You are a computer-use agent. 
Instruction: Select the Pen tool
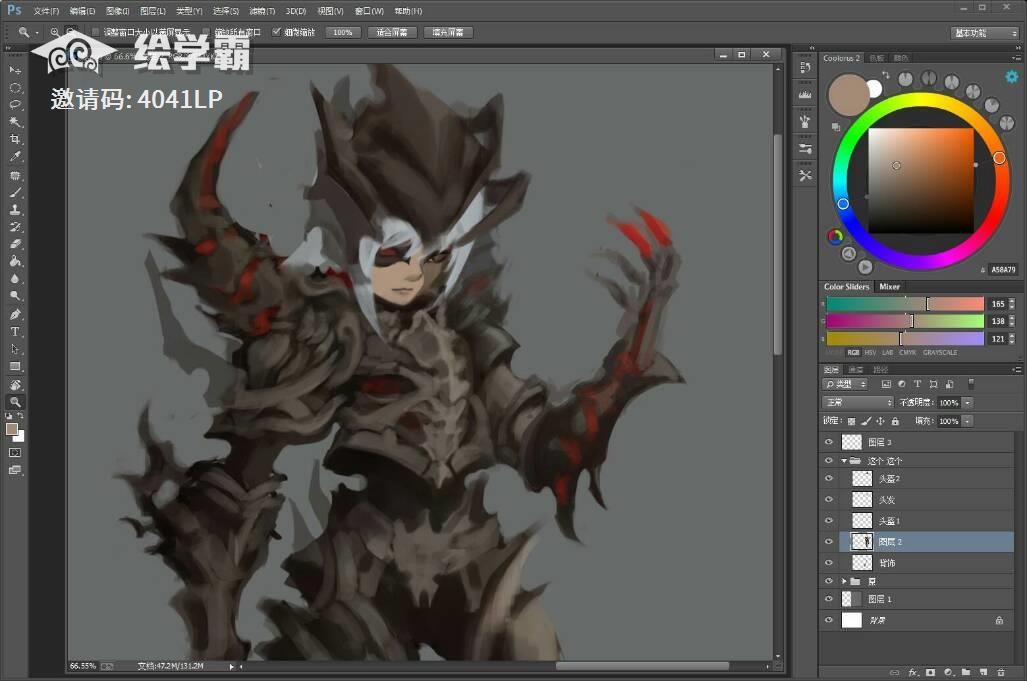(15, 314)
